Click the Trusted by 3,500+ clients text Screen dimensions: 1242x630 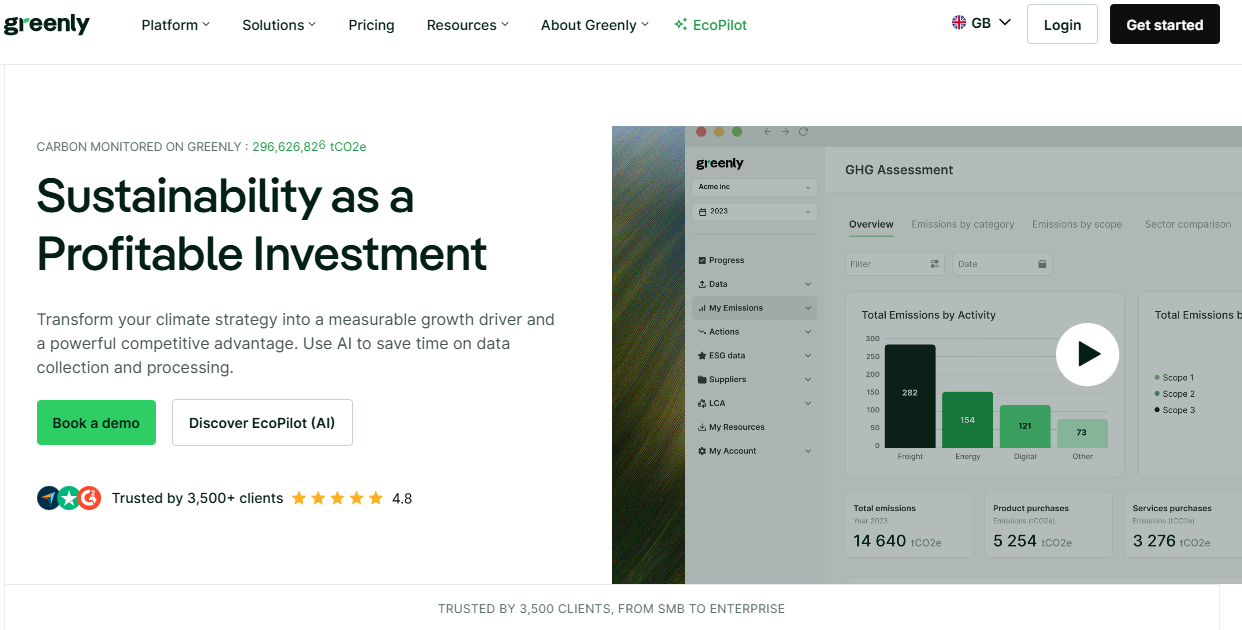[x=198, y=498]
